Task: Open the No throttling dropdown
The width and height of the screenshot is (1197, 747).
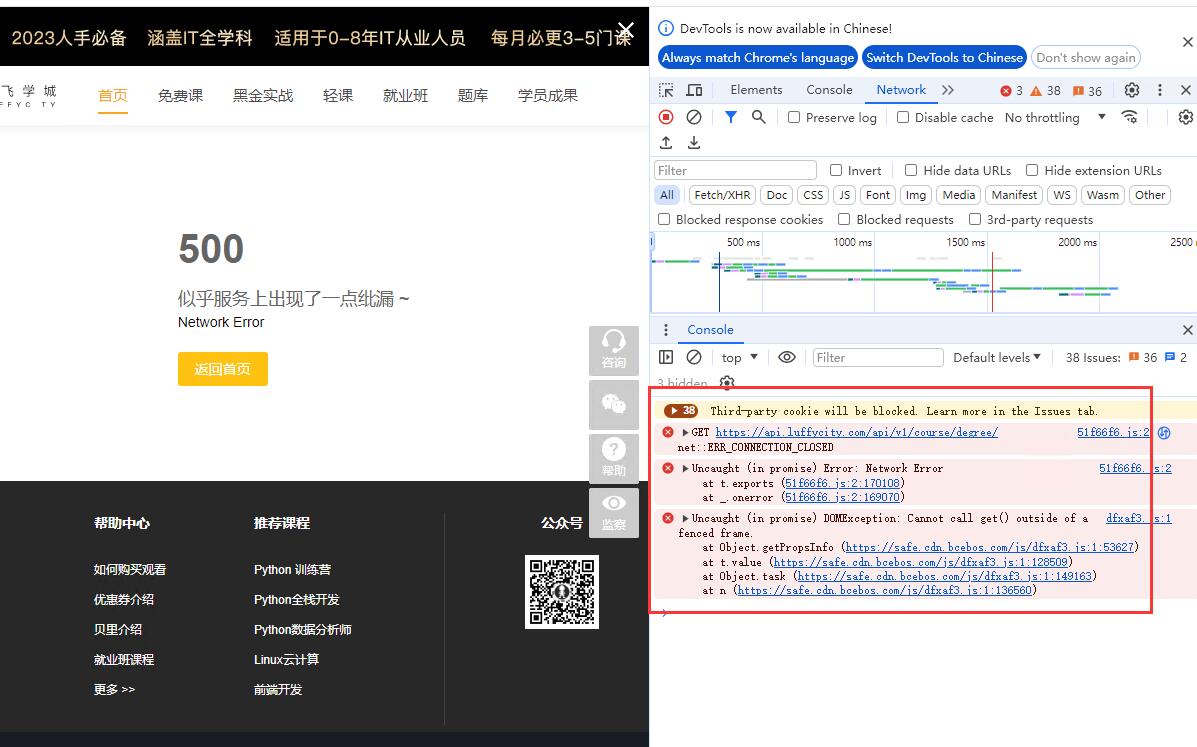Action: (x=1055, y=118)
